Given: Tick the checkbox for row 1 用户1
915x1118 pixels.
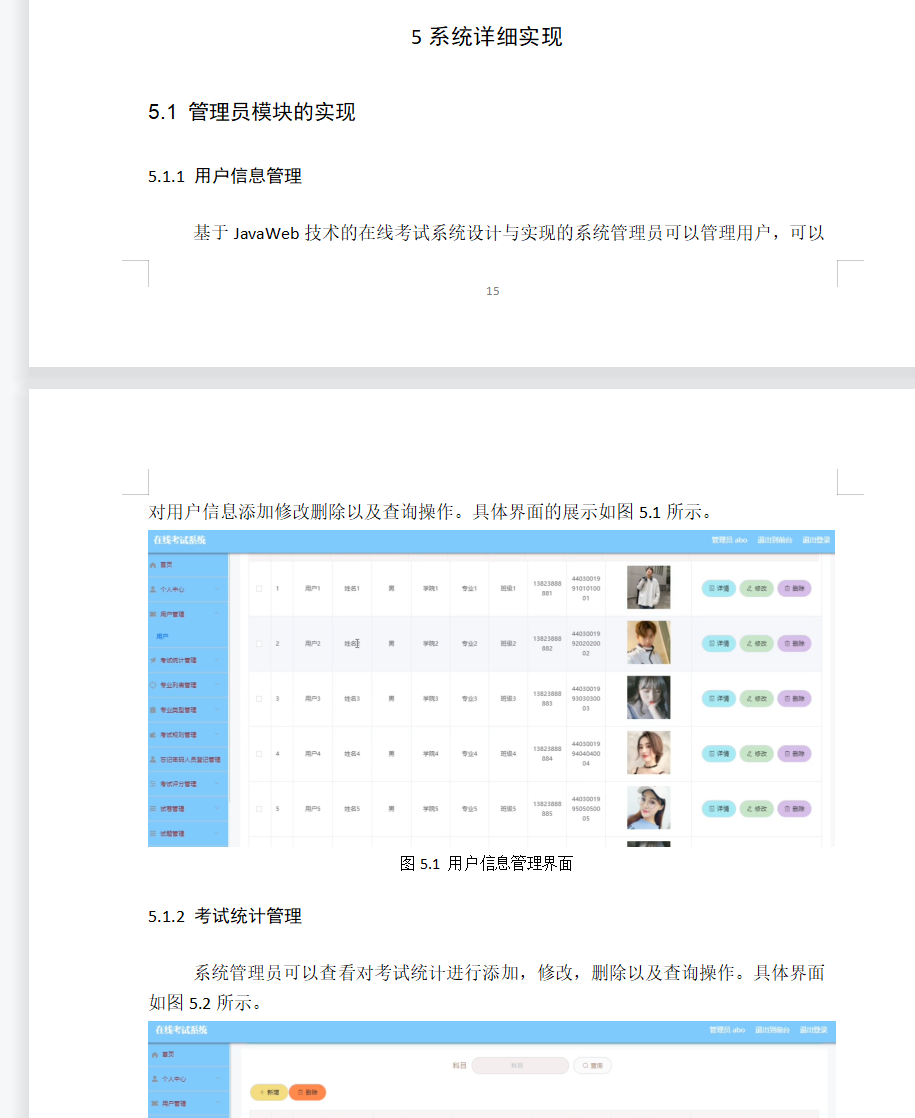Looking at the screenshot, I should click(258, 588).
